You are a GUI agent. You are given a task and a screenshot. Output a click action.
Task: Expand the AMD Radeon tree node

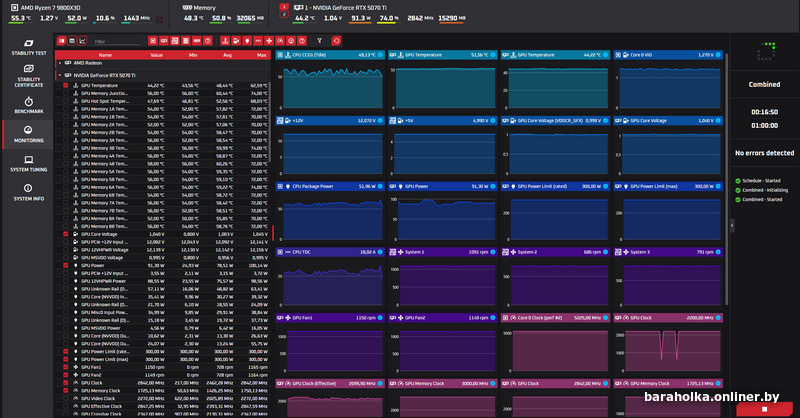60,63
